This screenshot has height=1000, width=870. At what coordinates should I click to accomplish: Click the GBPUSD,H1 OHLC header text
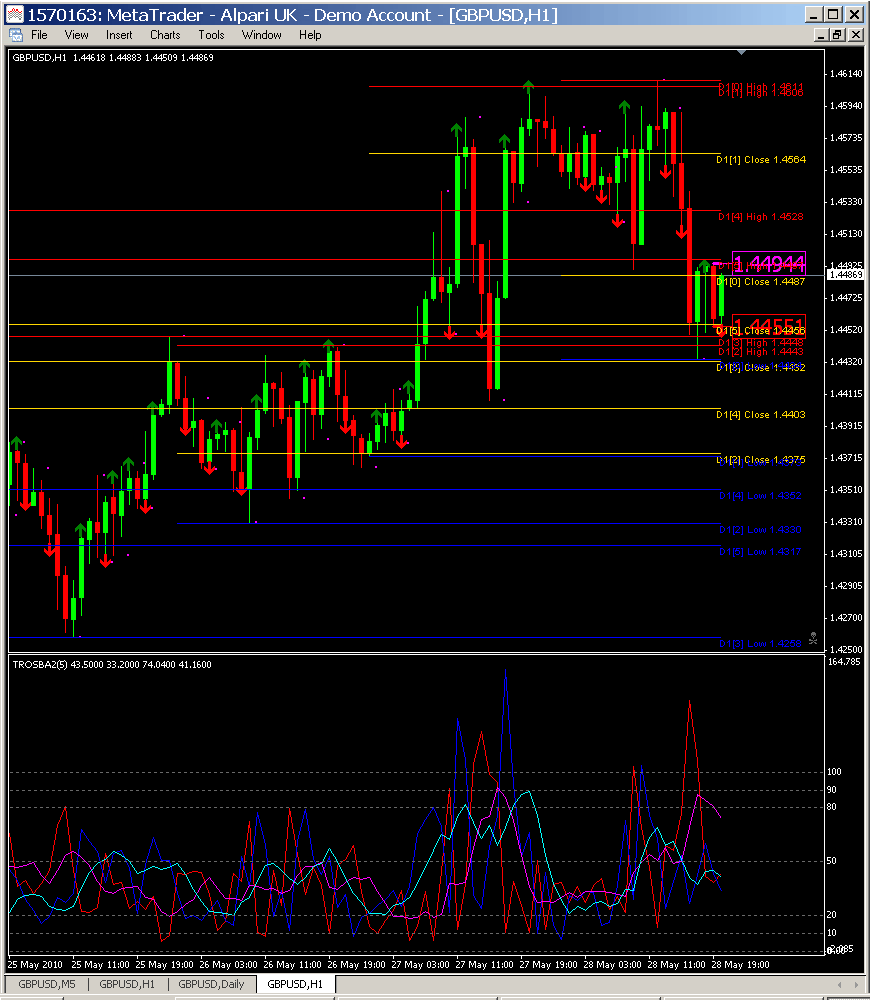tap(113, 57)
